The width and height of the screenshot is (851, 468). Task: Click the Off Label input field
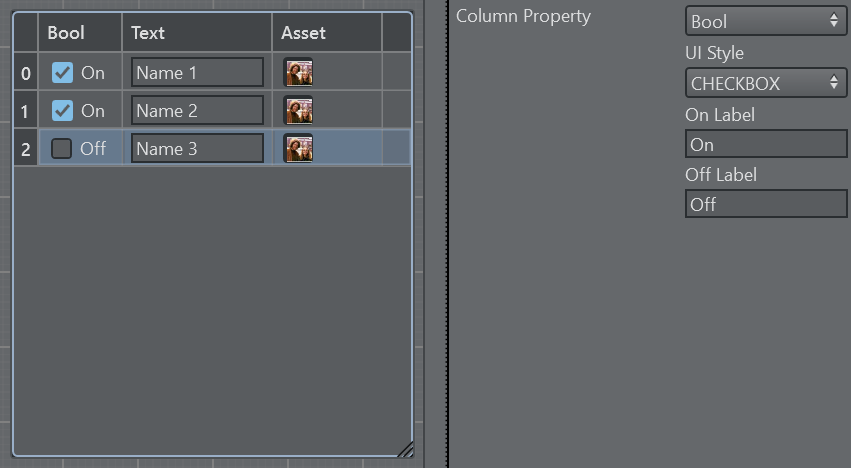click(766, 204)
